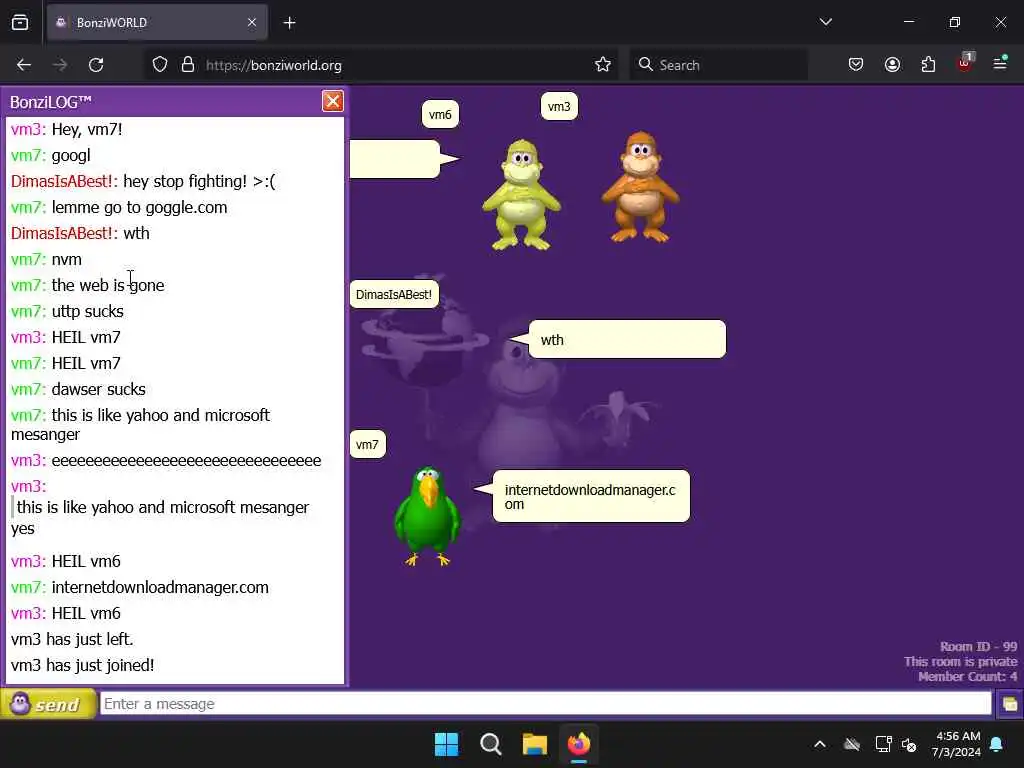Open the clock showing 4:56 AM
This screenshot has height=768, width=1024.
click(x=957, y=744)
